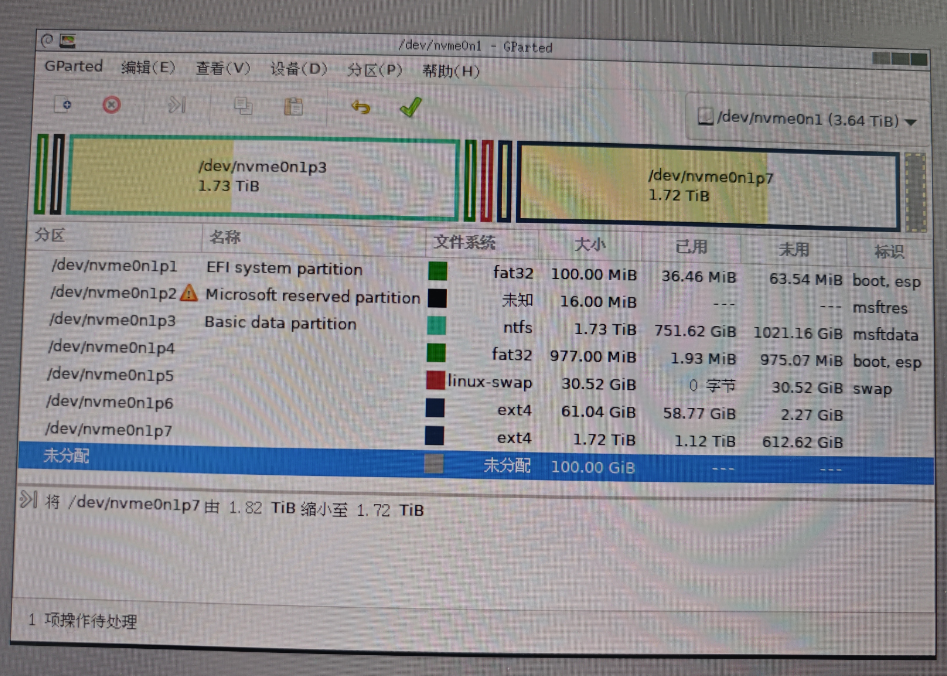Select nvme0n1p7 block in disk map
The width and height of the screenshot is (947, 676).
pyautogui.click(x=708, y=185)
